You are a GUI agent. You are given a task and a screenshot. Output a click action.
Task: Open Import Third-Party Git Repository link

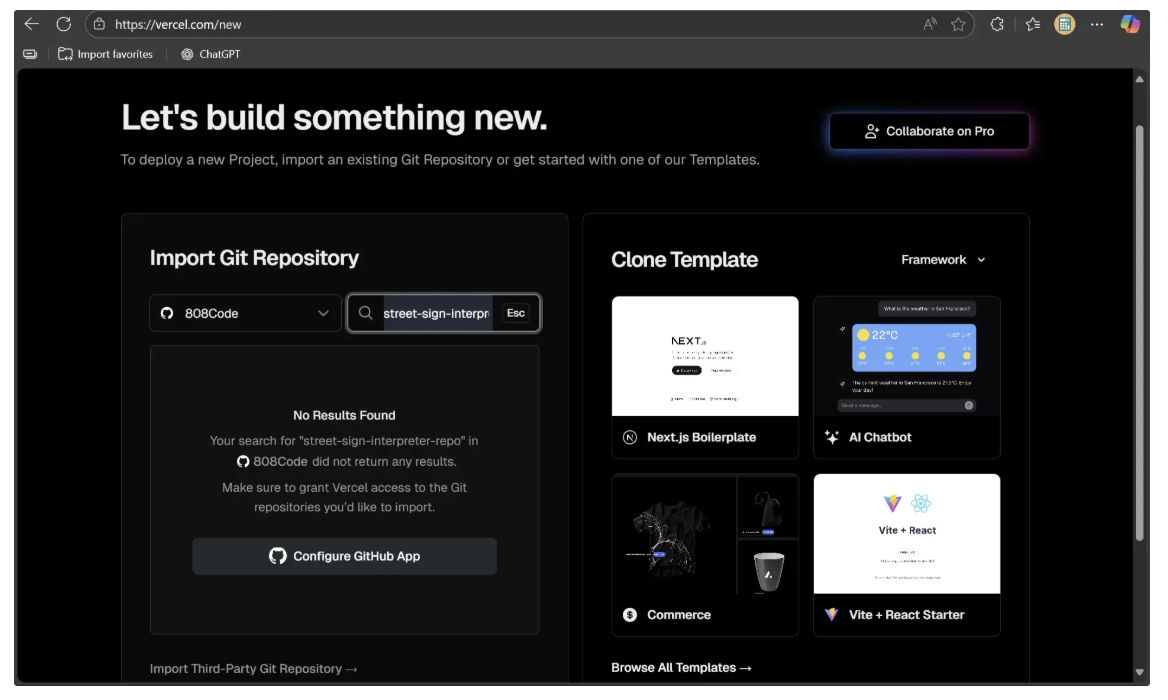pyautogui.click(x=253, y=669)
